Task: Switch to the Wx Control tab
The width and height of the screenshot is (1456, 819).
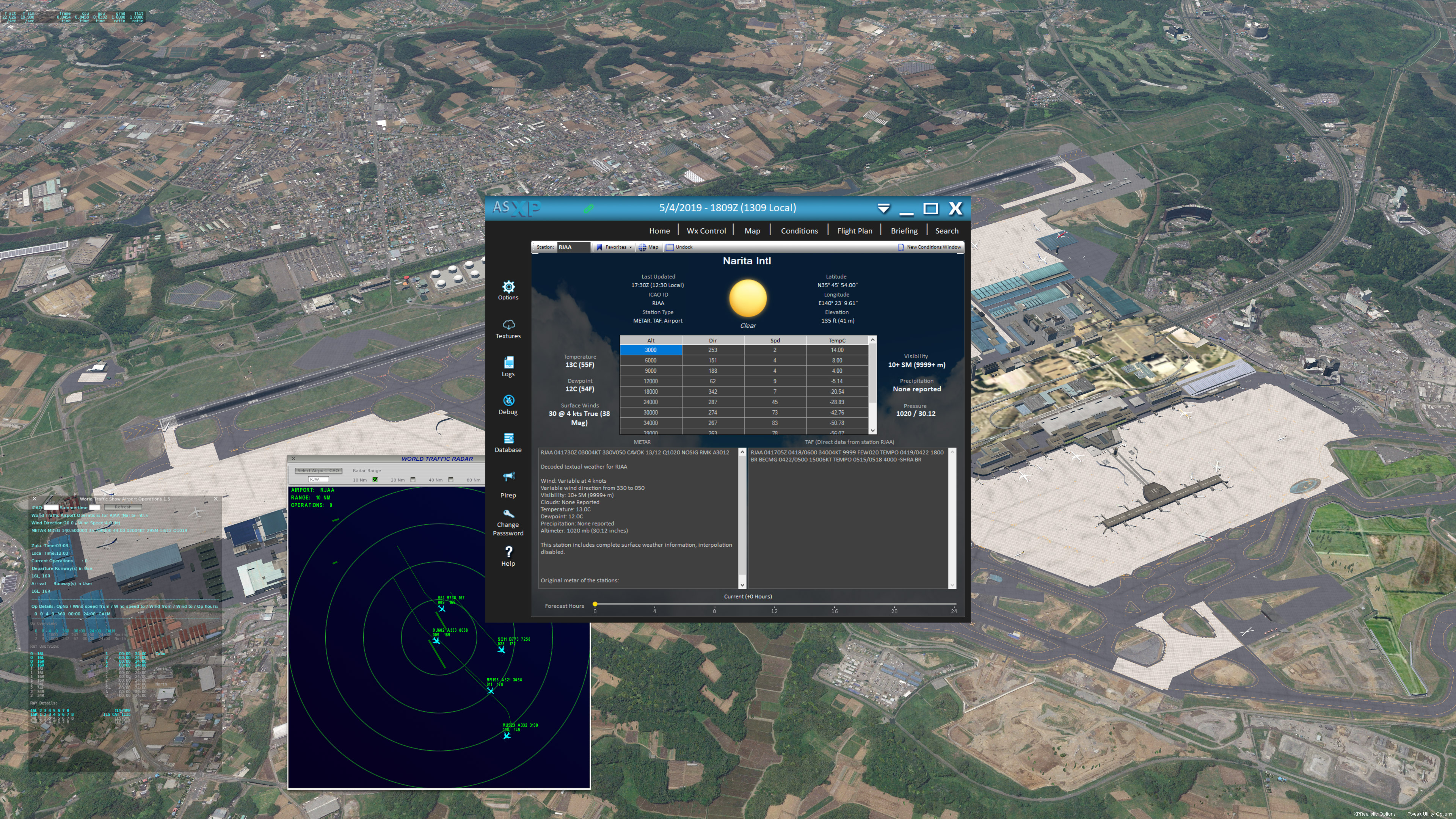Action: tap(706, 231)
